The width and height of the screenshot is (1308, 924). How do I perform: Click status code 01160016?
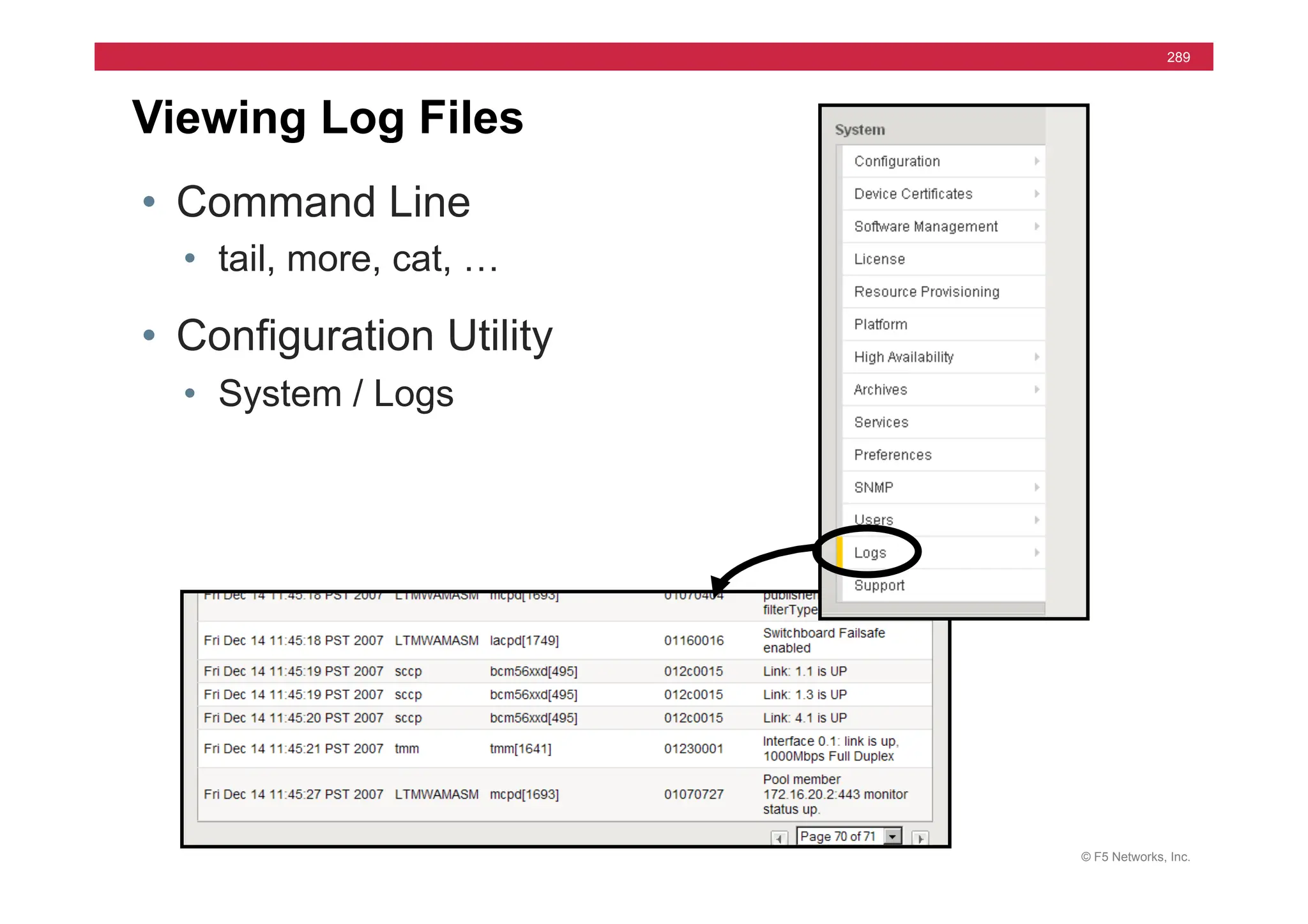[x=694, y=640]
